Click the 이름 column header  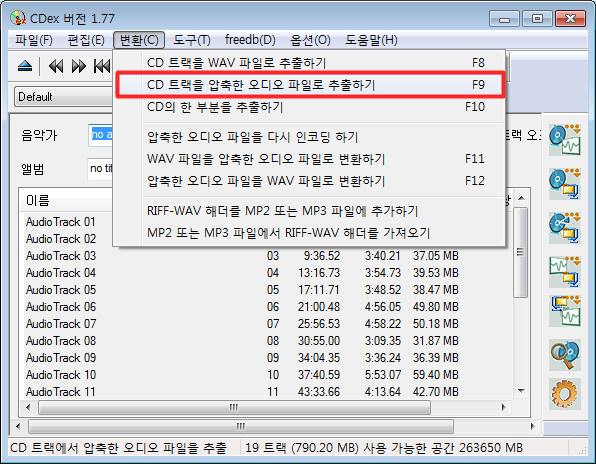67,200
